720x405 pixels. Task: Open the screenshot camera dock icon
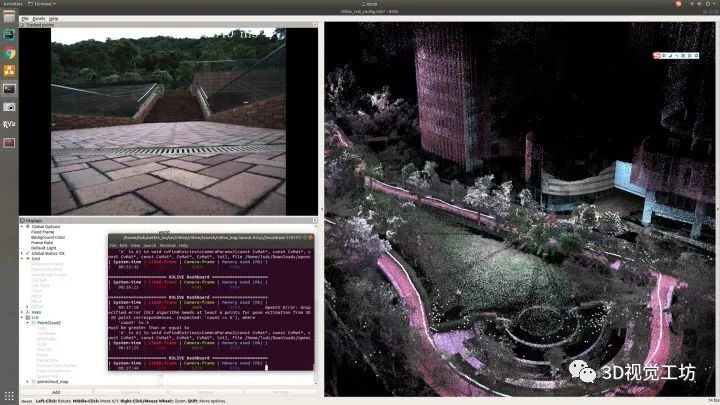(9, 107)
